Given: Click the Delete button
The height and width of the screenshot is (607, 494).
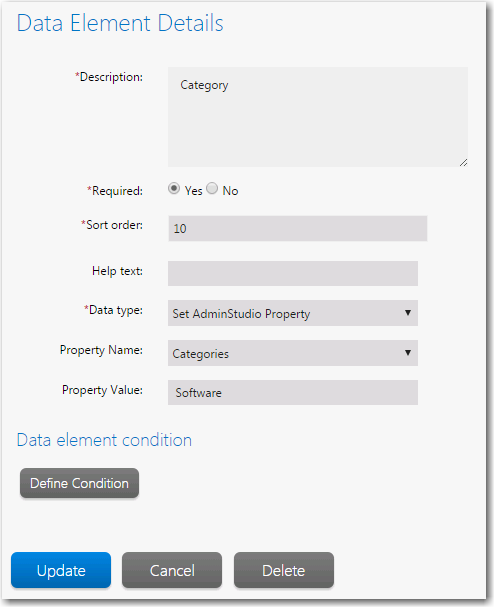Looking at the screenshot, I should [284, 570].
